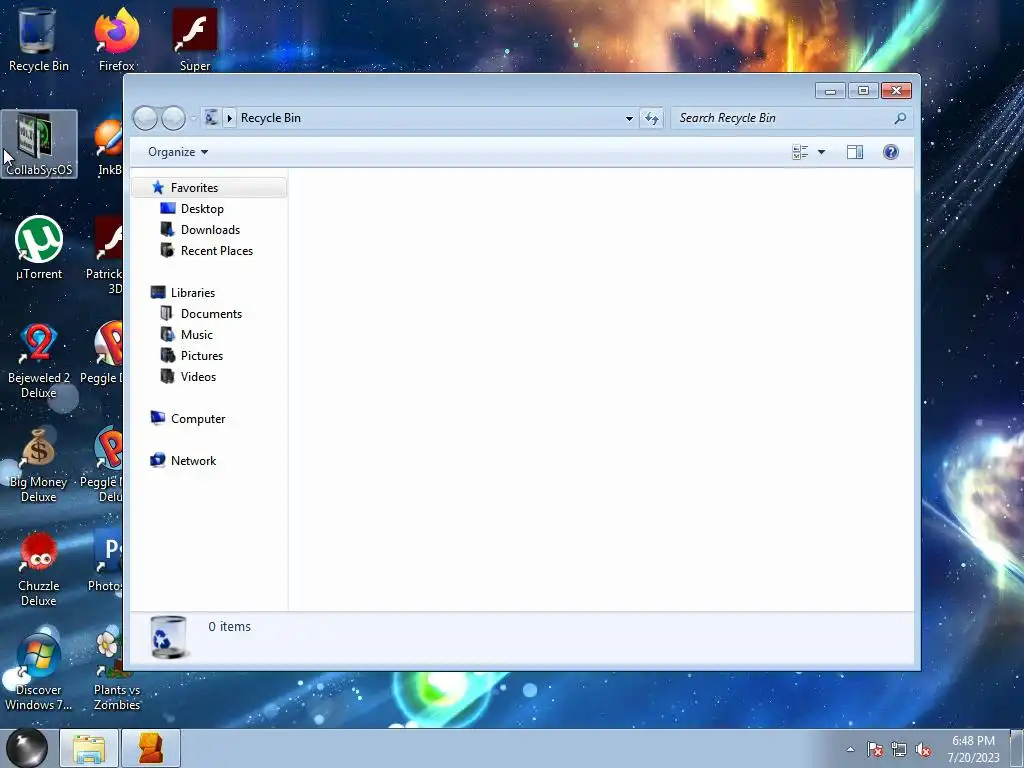
Task: Click the Back navigation button
Action: click(146, 118)
